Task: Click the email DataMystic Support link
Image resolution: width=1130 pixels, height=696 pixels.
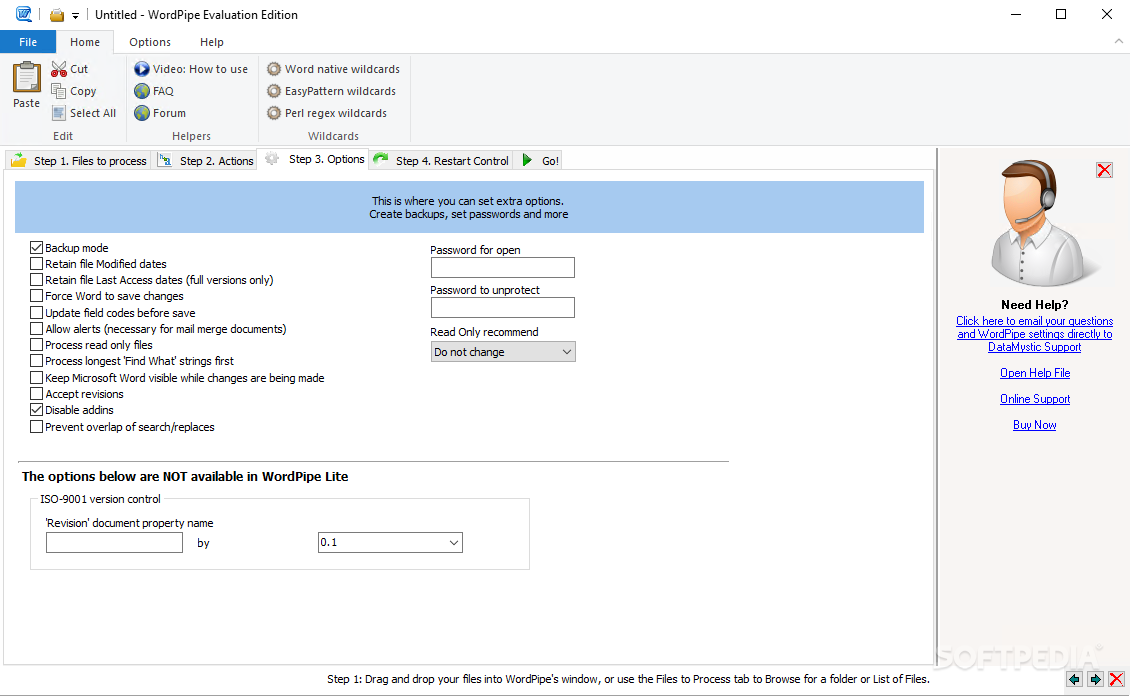Action: (x=1034, y=334)
